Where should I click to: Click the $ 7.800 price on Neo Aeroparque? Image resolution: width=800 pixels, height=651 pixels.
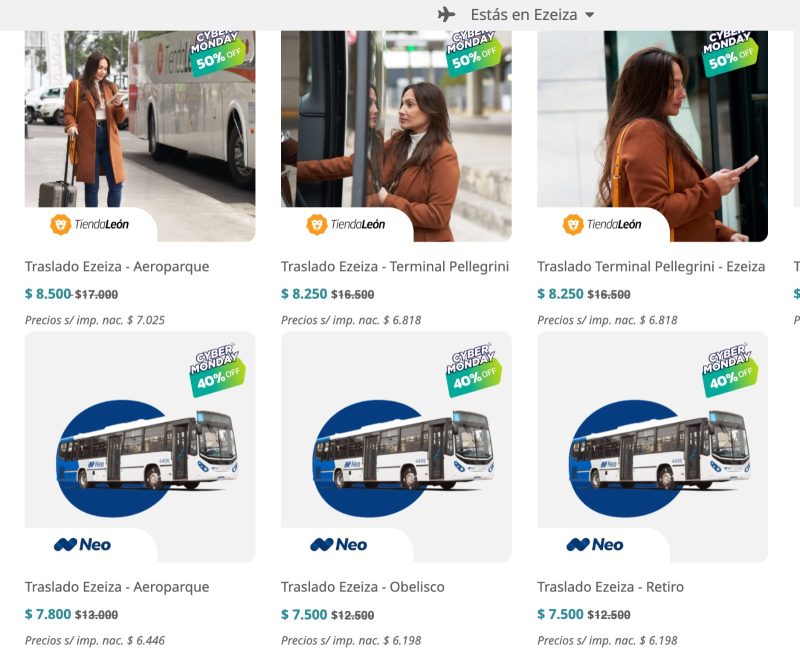tap(48, 614)
